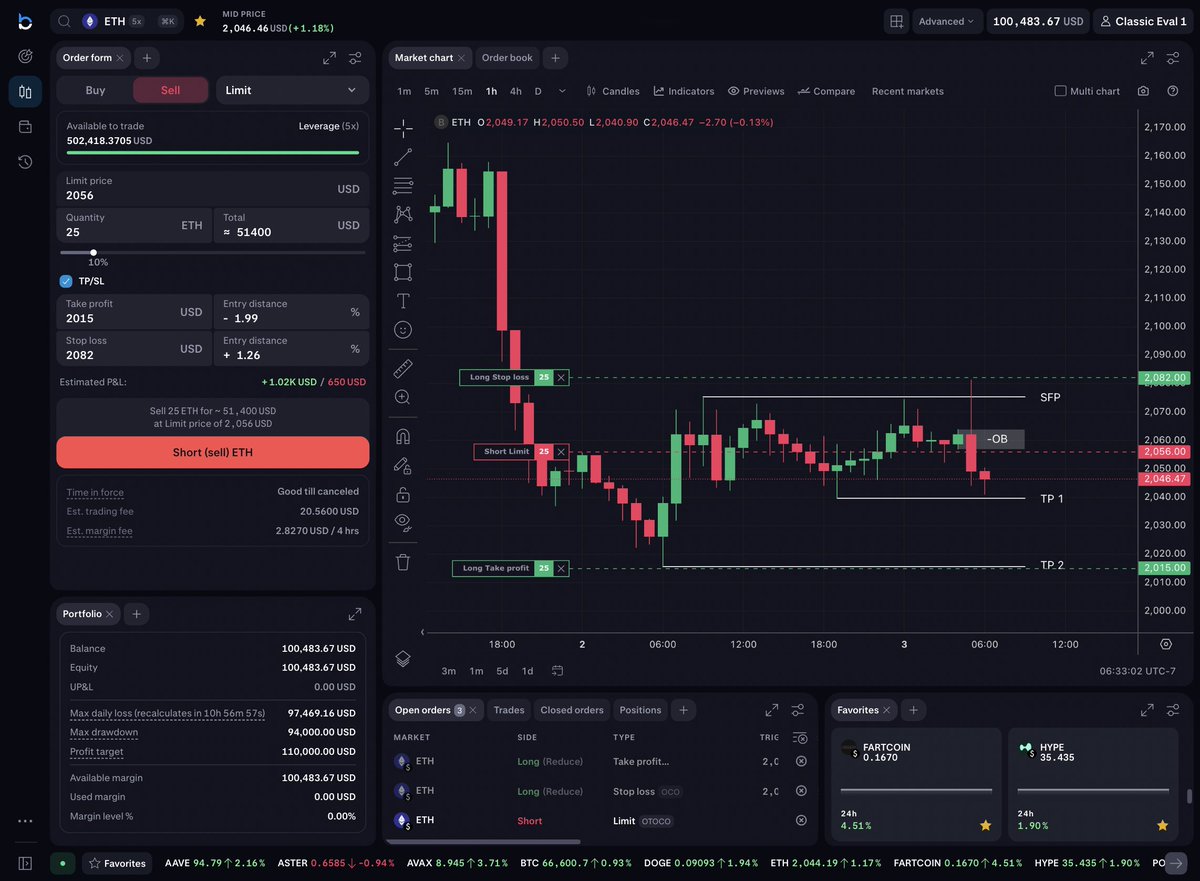The height and width of the screenshot is (881, 1200).
Task: Open the history clock icon in sidebar
Action: pyautogui.click(x=25, y=161)
